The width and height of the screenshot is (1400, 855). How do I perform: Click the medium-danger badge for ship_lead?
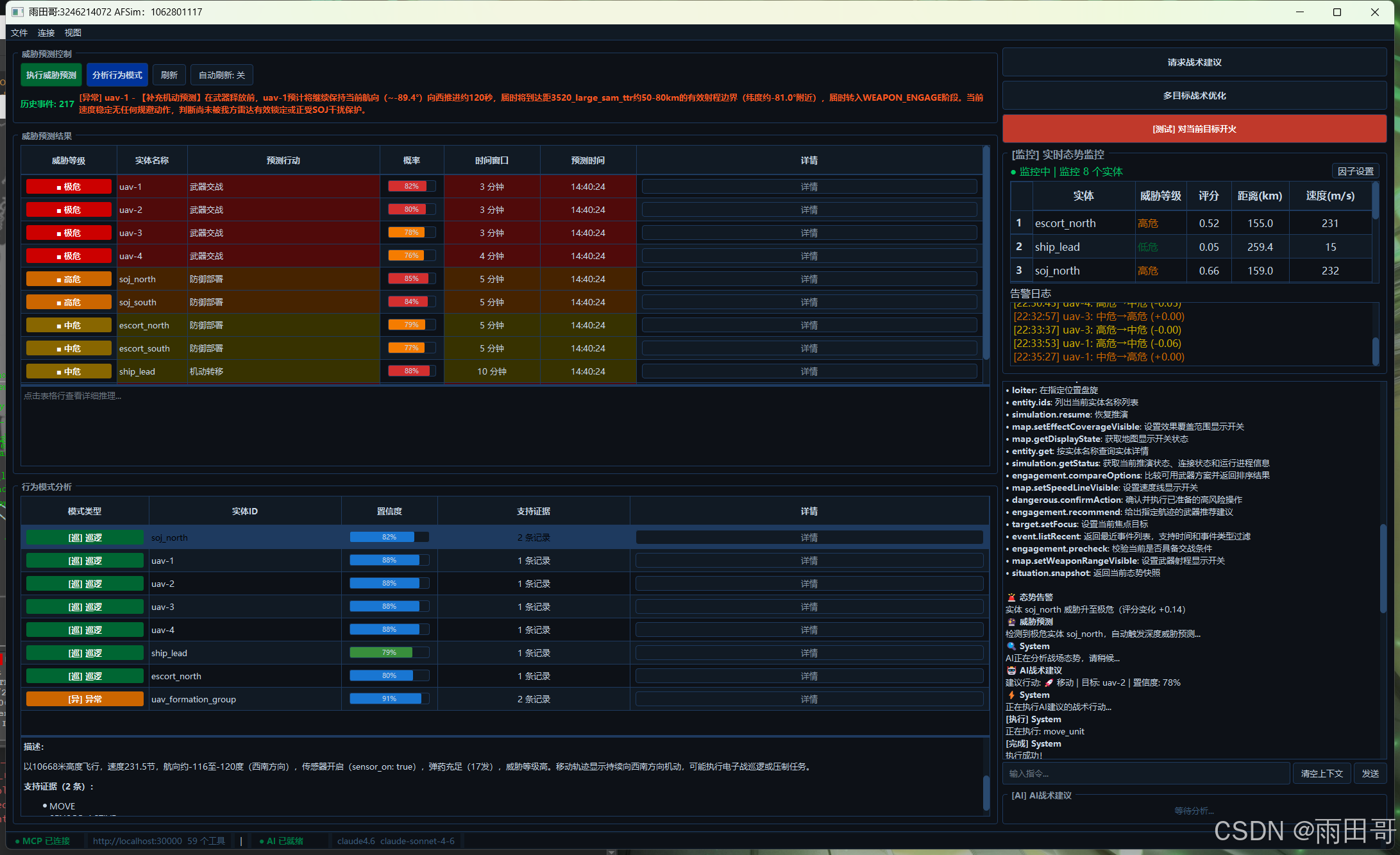(69, 371)
